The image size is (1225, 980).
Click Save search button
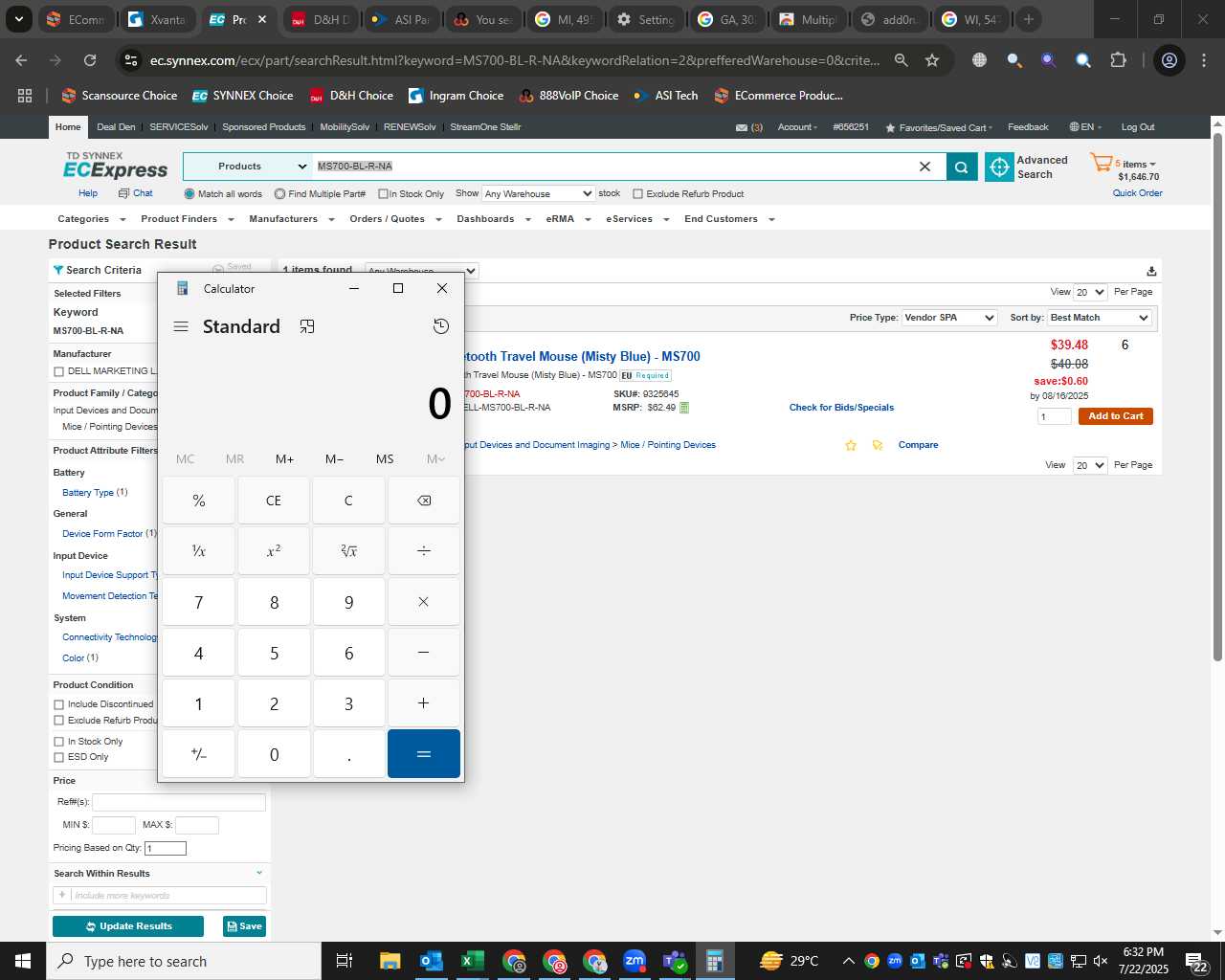point(244,926)
